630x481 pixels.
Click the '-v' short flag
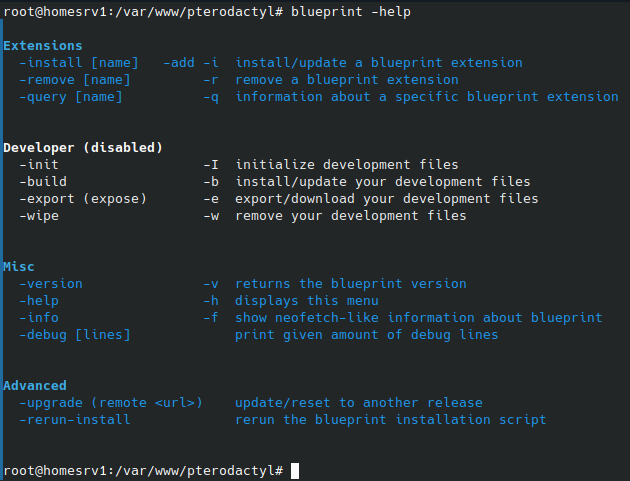[211, 284]
